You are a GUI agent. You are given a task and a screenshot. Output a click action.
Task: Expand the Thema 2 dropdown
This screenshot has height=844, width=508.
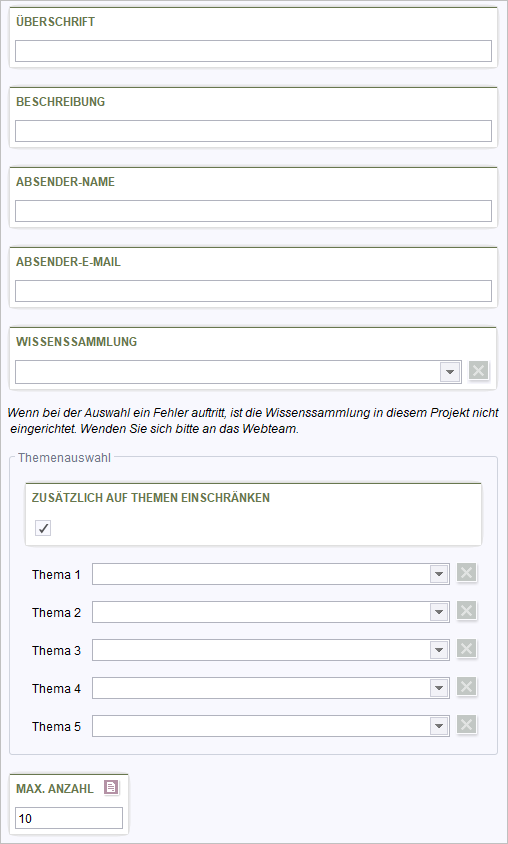(x=439, y=612)
